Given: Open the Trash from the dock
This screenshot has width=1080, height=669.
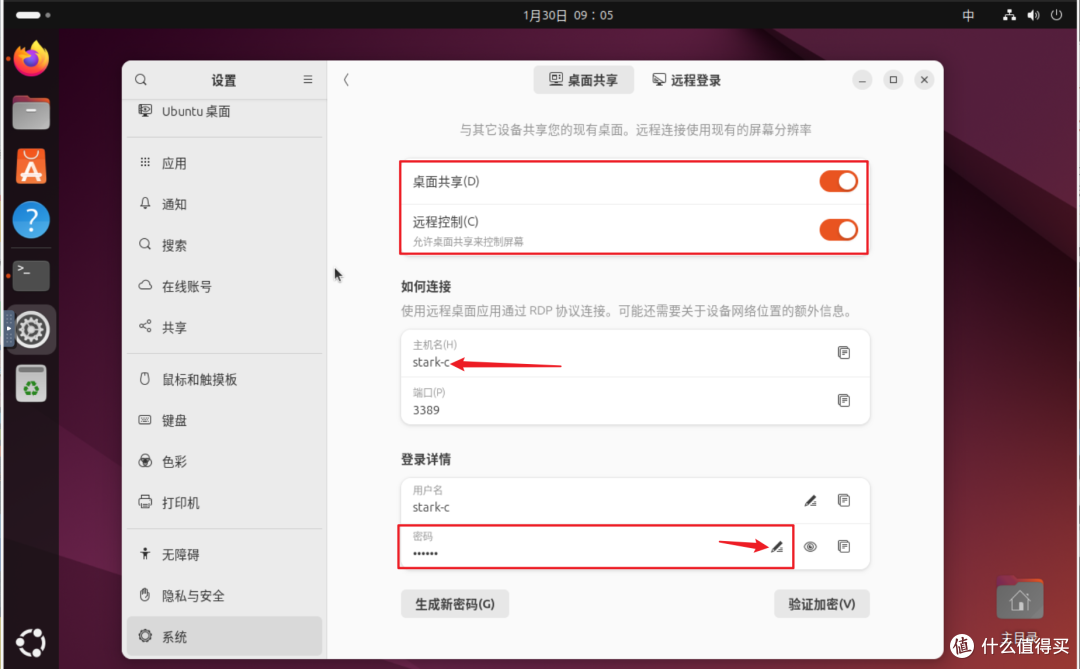Looking at the screenshot, I should pos(31,383).
